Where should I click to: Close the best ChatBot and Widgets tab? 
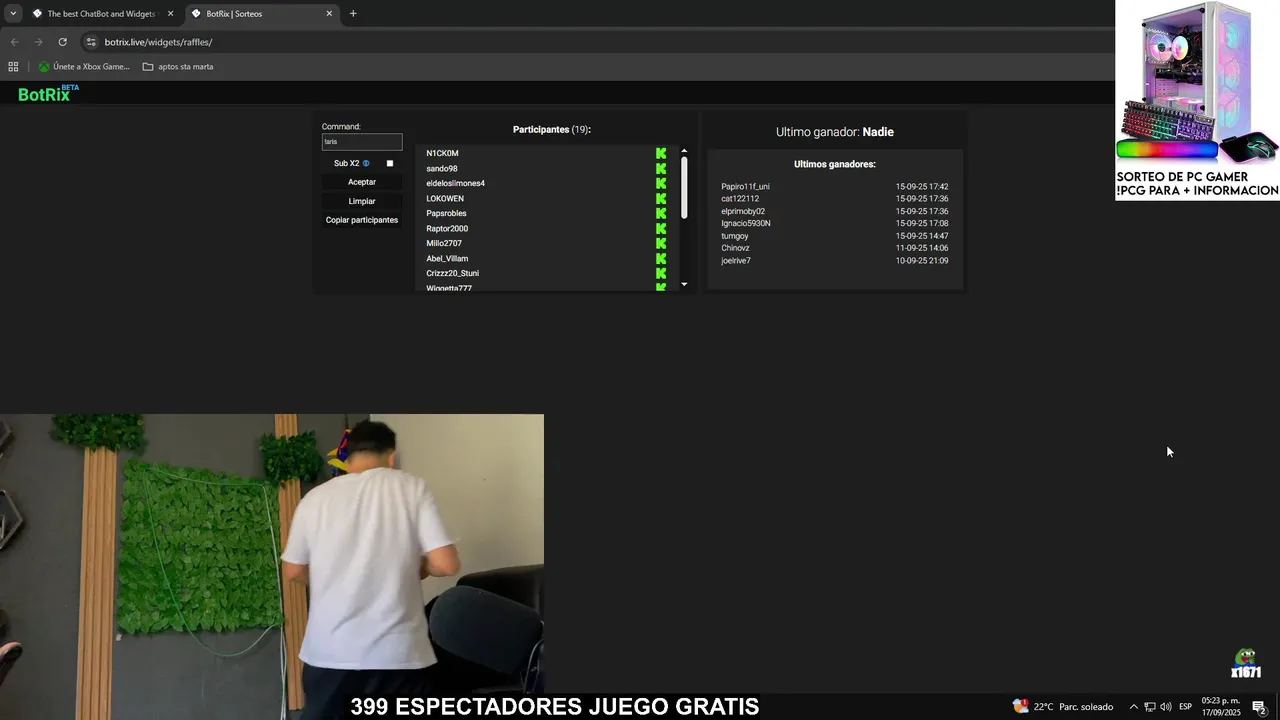click(170, 14)
